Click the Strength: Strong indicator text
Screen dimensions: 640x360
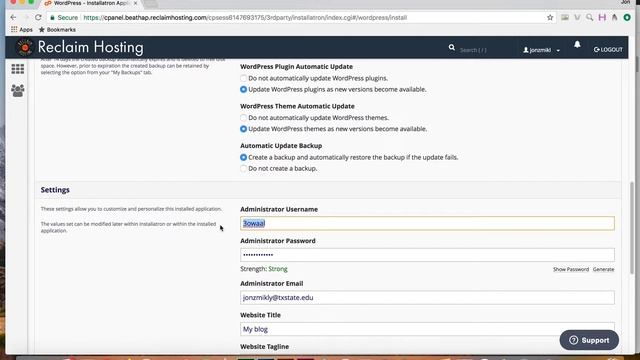[x=264, y=269]
